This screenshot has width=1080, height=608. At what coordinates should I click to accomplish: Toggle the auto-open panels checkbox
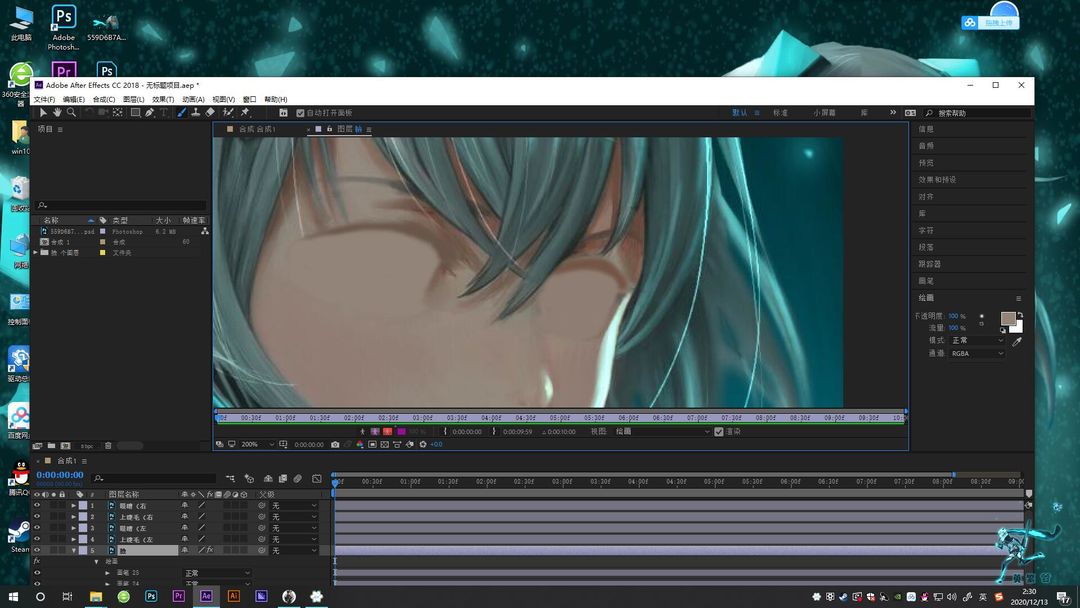point(300,113)
